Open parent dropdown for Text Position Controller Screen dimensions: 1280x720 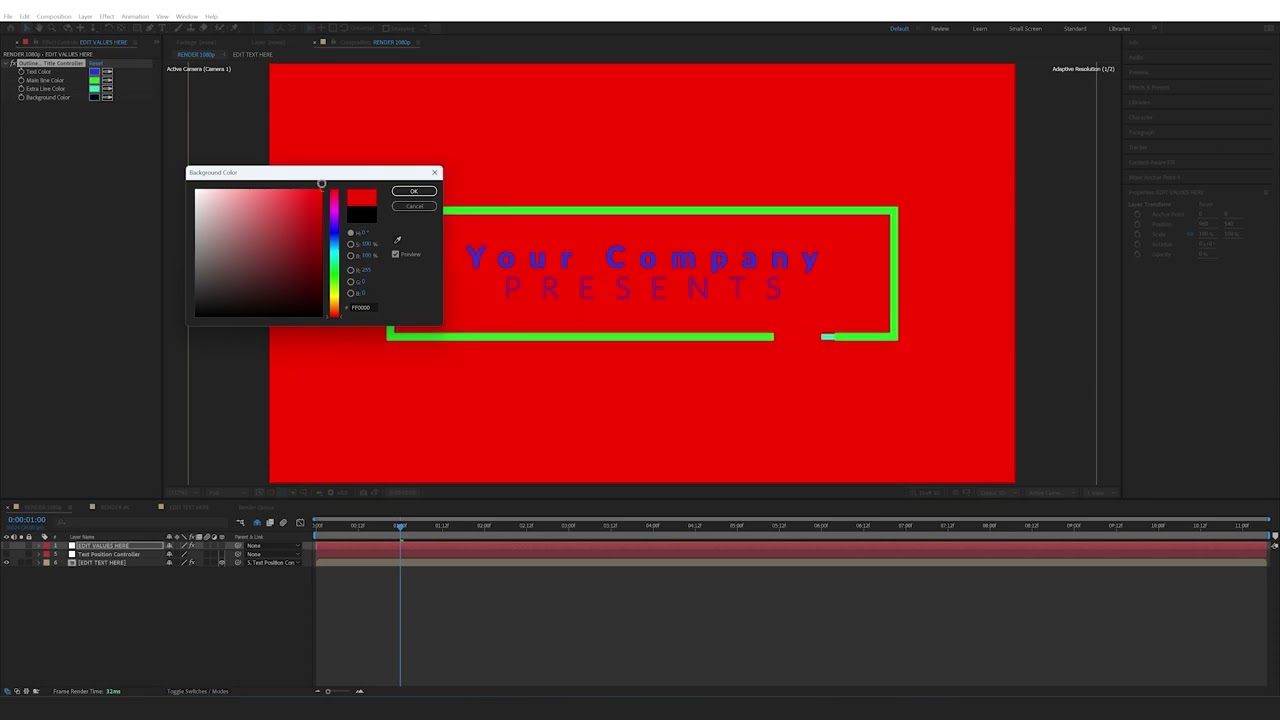pos(272,554)
